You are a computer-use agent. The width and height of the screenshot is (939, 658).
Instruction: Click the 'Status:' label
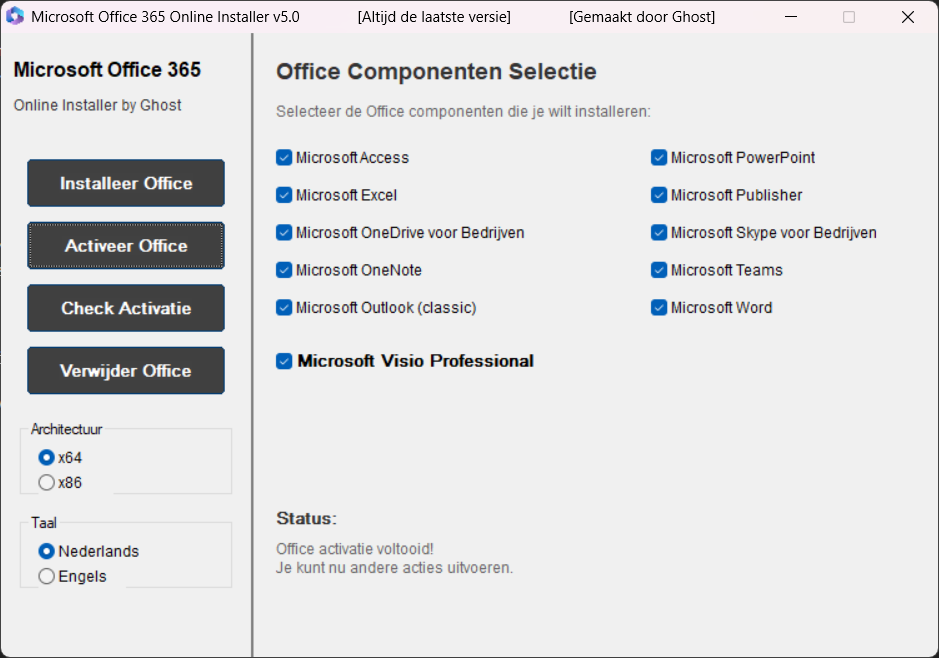(x=307, y=518)
